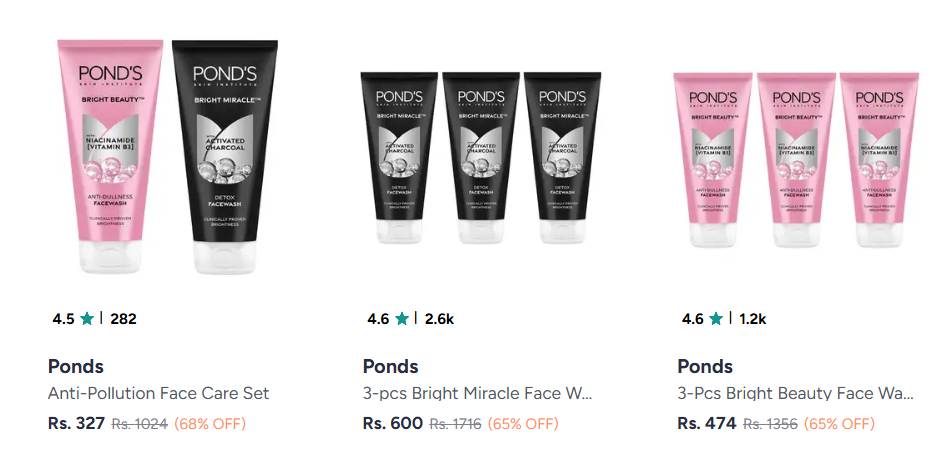Viewport: 952px width, 462px height.
Task: Open 3-Pcs Bright Beauty Face Wash listing
Action: (795, 393)
